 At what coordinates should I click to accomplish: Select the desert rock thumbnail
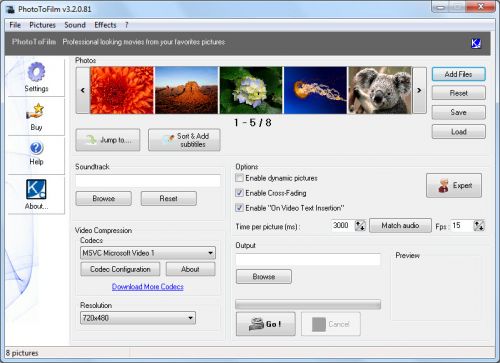click(x=186, y=90)
